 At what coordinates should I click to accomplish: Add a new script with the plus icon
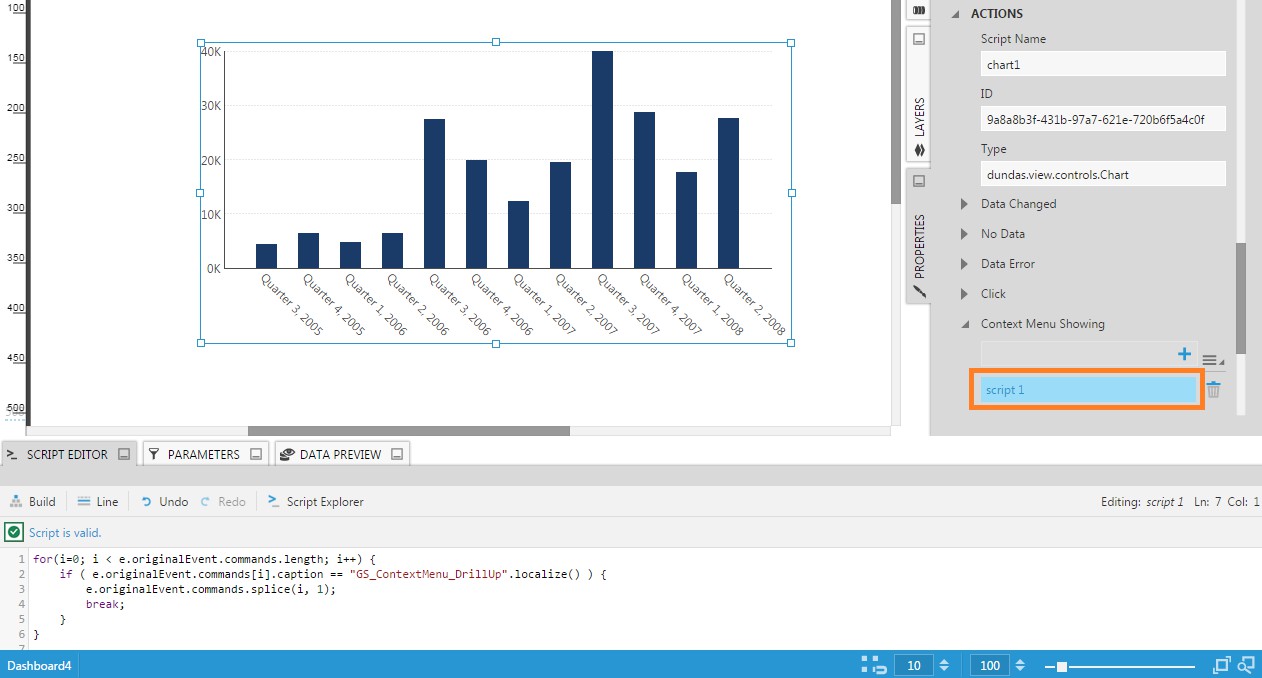pyautogui.click(x=1184, y=354)
